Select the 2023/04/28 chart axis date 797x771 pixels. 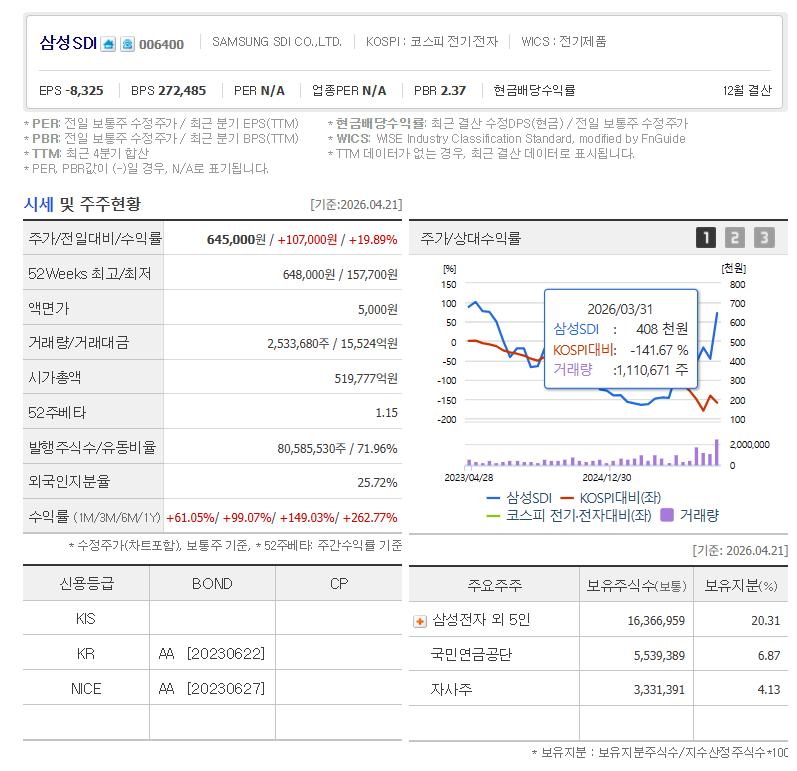point(469,478)
